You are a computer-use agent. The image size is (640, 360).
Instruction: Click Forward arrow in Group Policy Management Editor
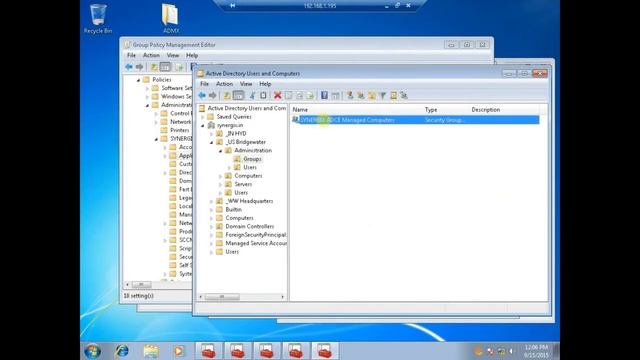140,67
